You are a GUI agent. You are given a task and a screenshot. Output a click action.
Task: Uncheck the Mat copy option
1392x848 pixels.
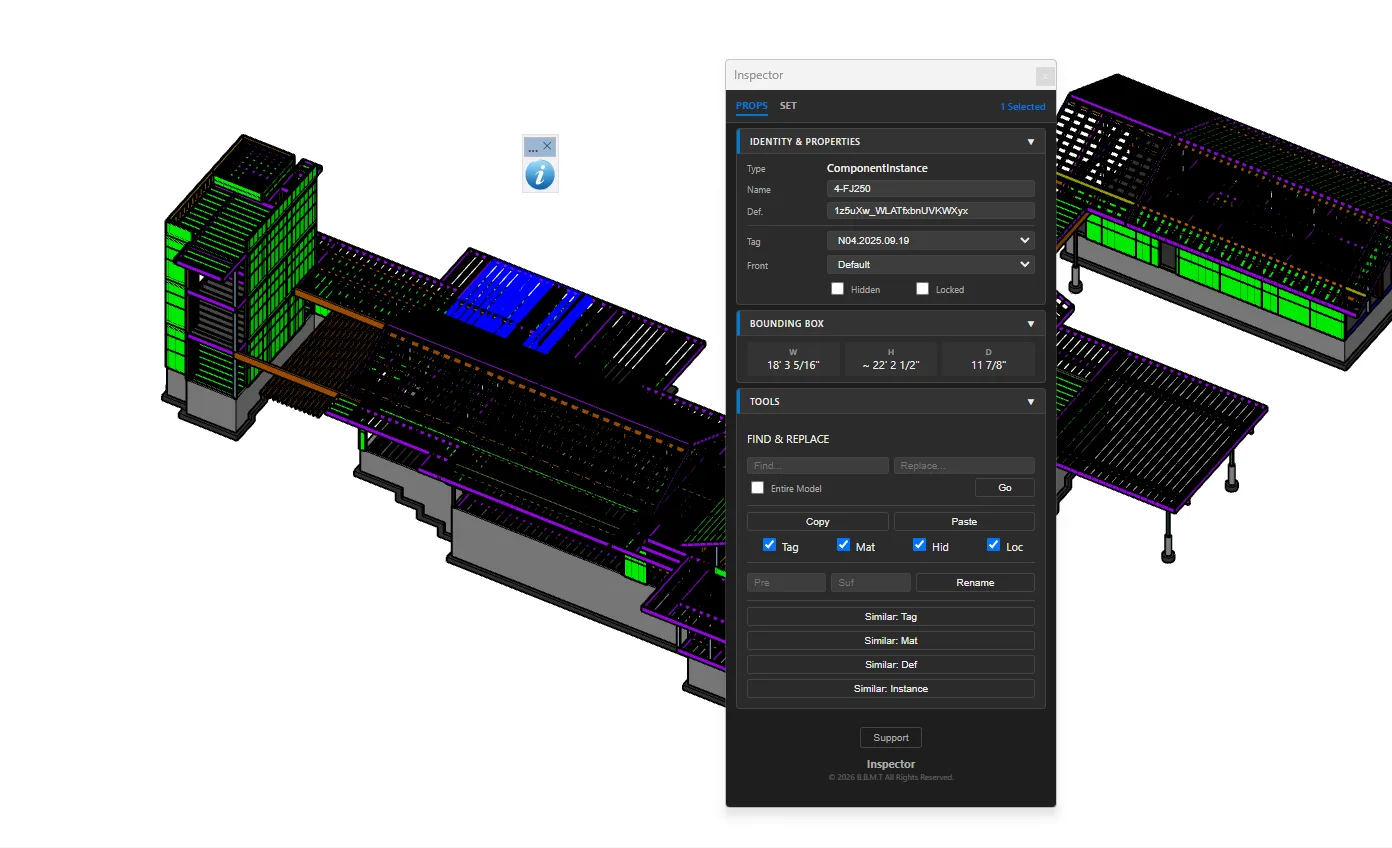point(844,545)
